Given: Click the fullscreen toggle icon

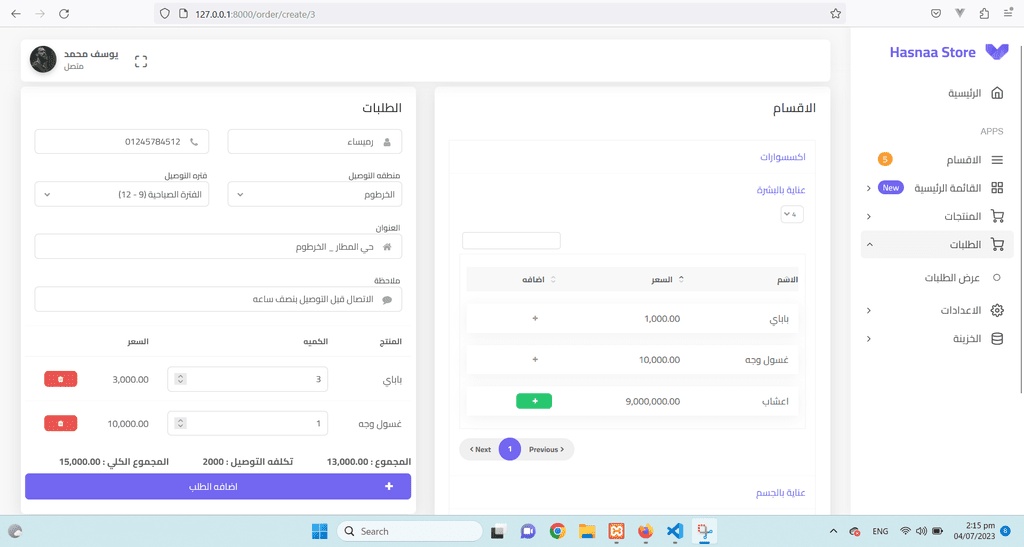Looking at the screenshot, I should (x=140, y=61).
